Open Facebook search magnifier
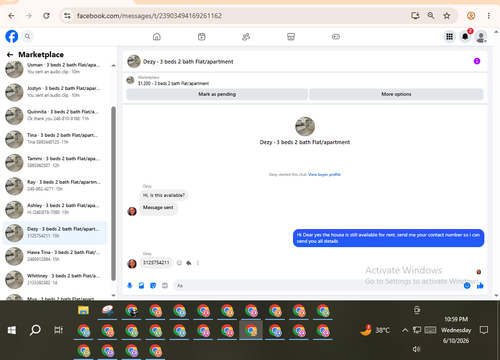Image resolution: width=500 pixels, height=360 pixels. [x=27, y=36]
